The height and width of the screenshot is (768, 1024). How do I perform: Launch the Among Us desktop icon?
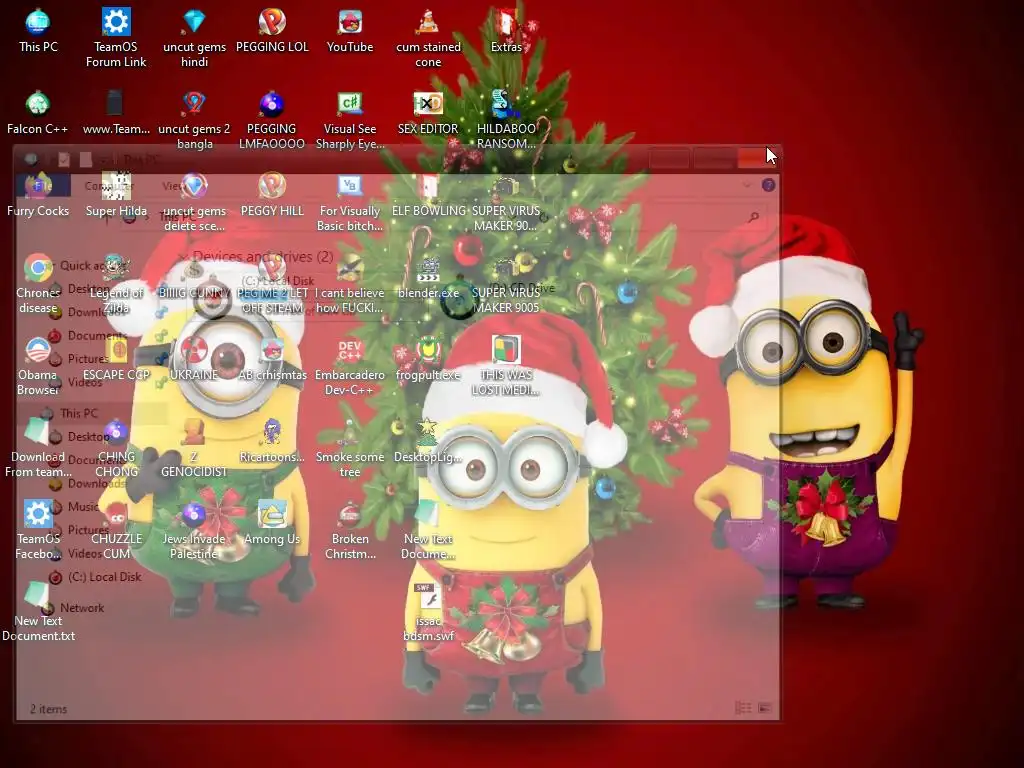click(272, 524)
